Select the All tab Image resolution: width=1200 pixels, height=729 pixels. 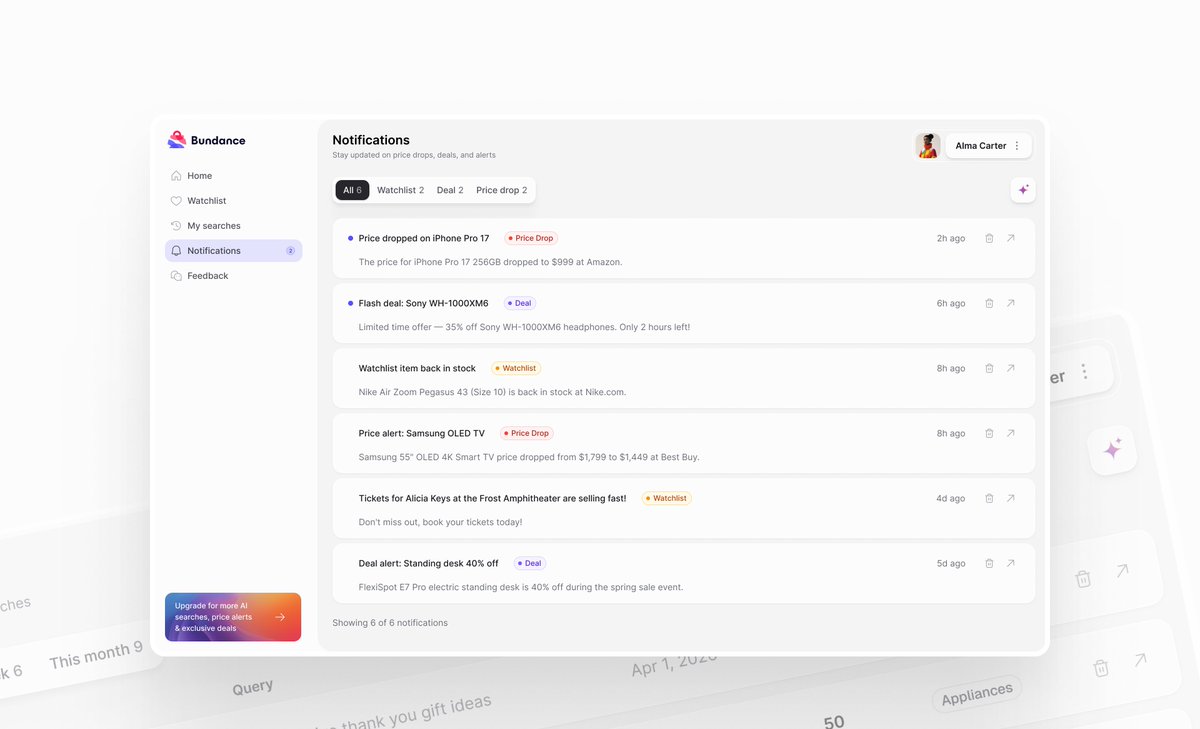[x=352, y=190]
